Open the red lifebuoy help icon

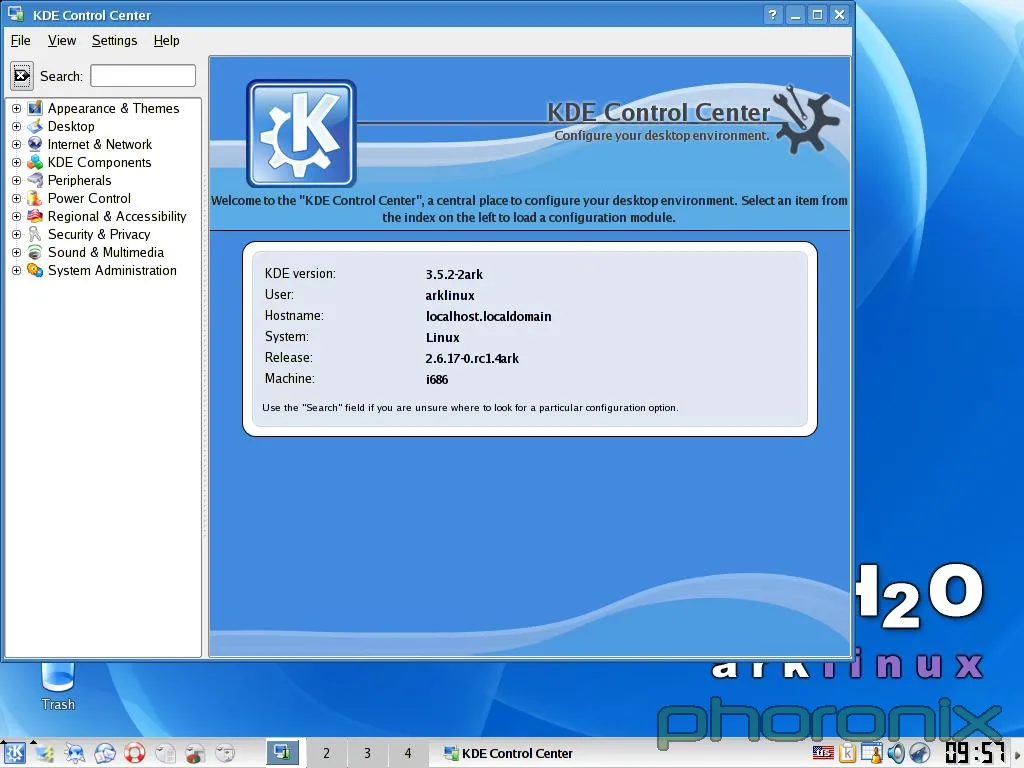[135, 753]
